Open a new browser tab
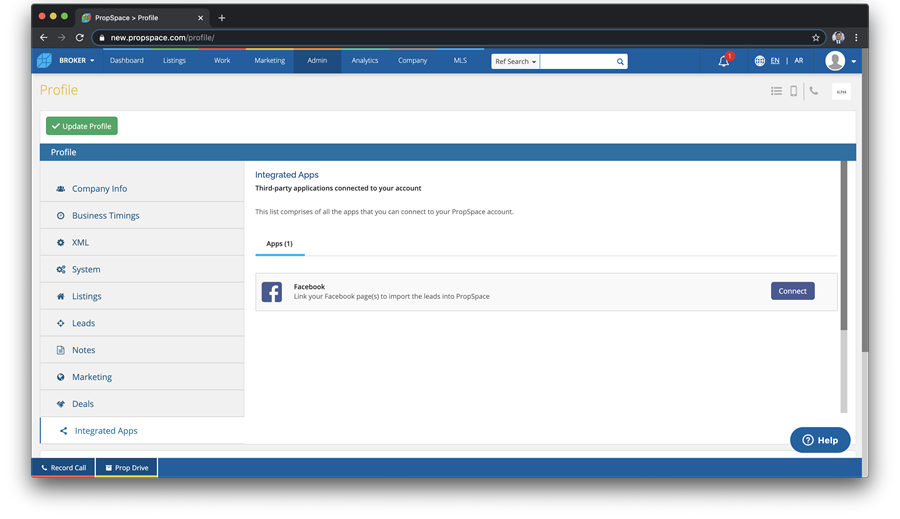This screenshot has width=900, height=519. click(222, 18)
